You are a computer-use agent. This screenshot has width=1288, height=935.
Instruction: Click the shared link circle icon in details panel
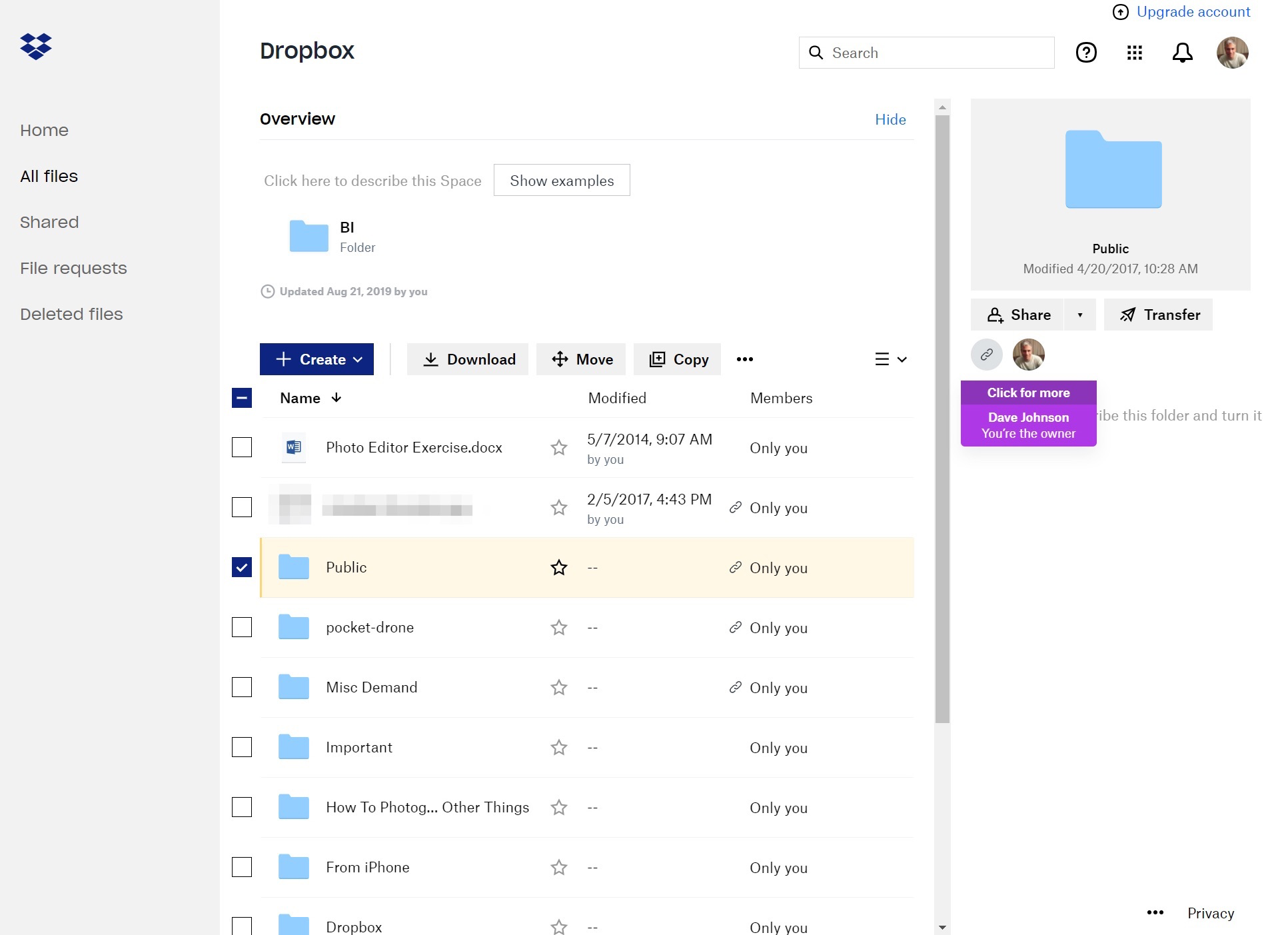click(986, 355)
